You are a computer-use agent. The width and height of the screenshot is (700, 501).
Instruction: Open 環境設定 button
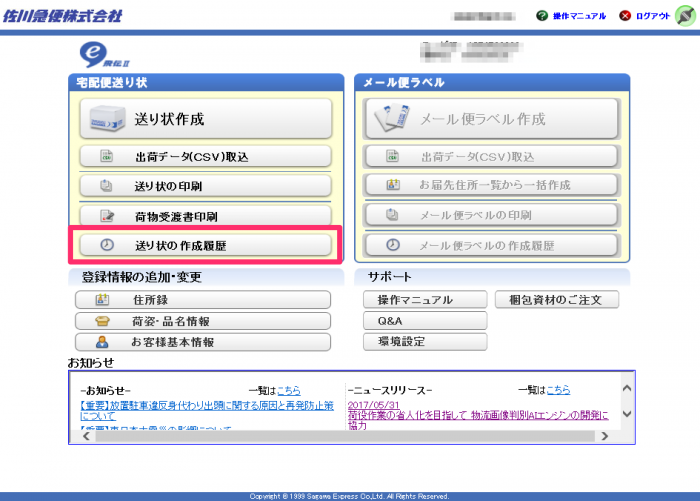tap(425, 342)
